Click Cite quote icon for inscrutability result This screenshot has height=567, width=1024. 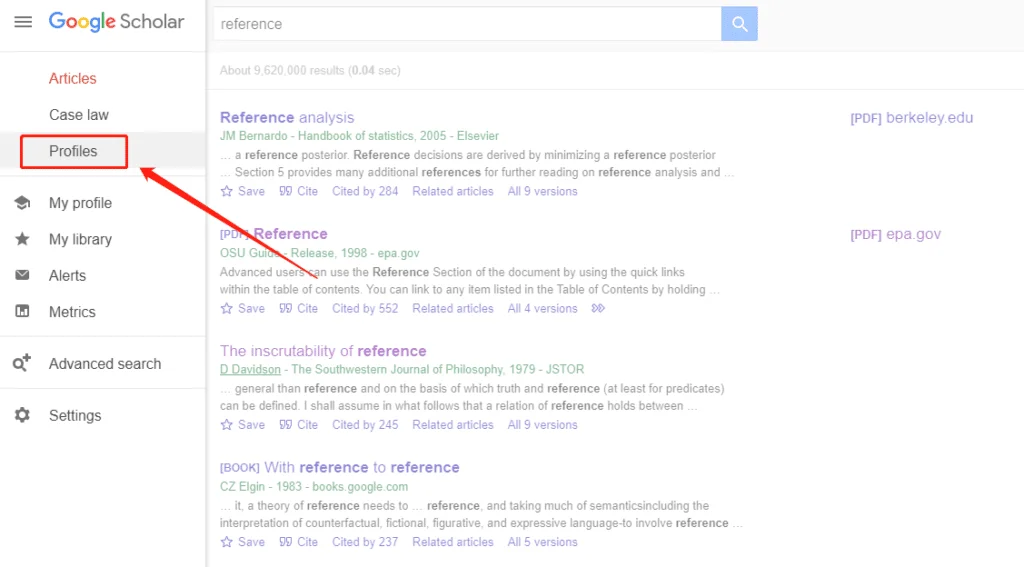[285, 425]
